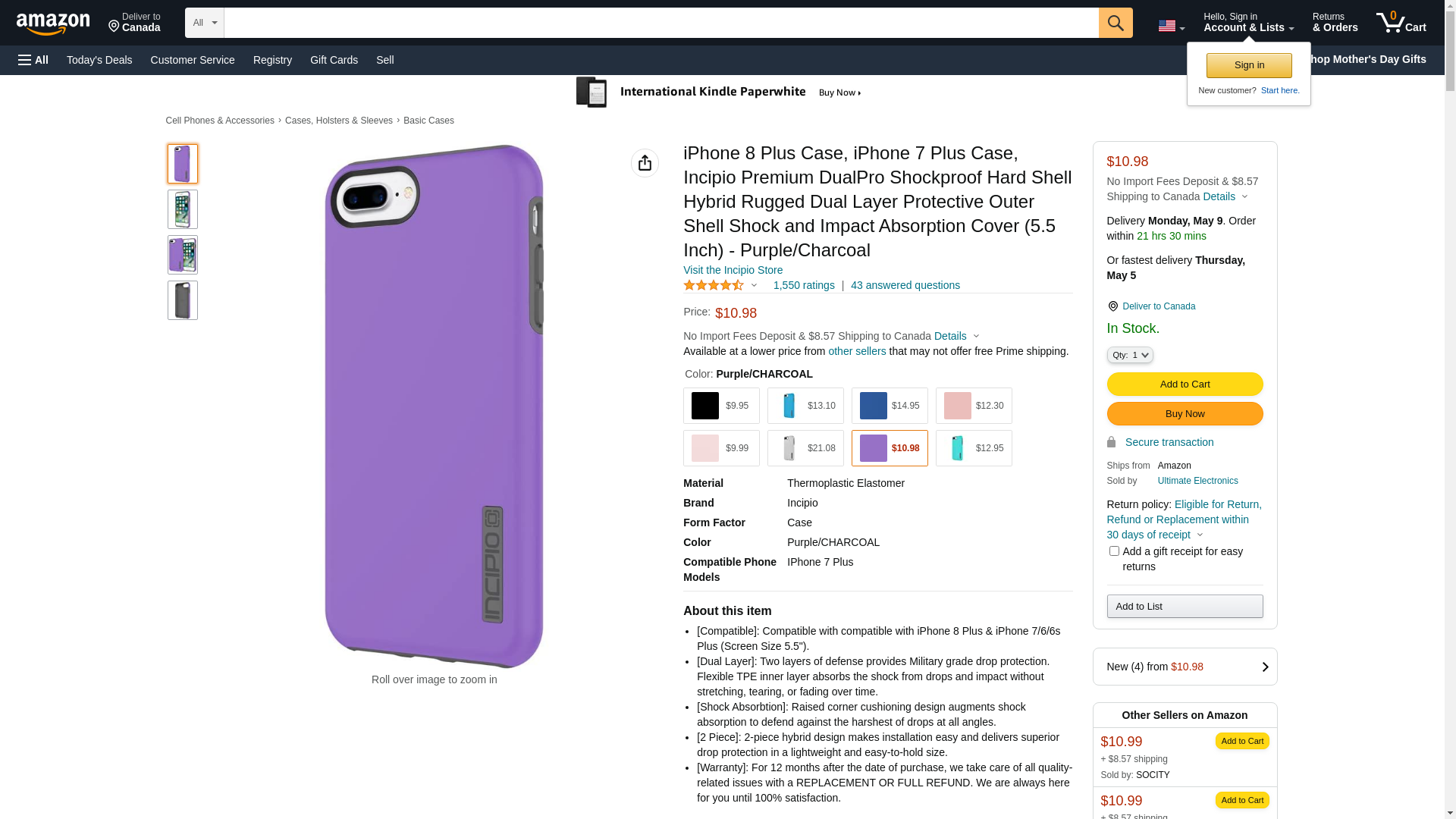Select the black color swatch for $9.95
This screenshot has height=819, width=1456.
(x=720, y=406)
